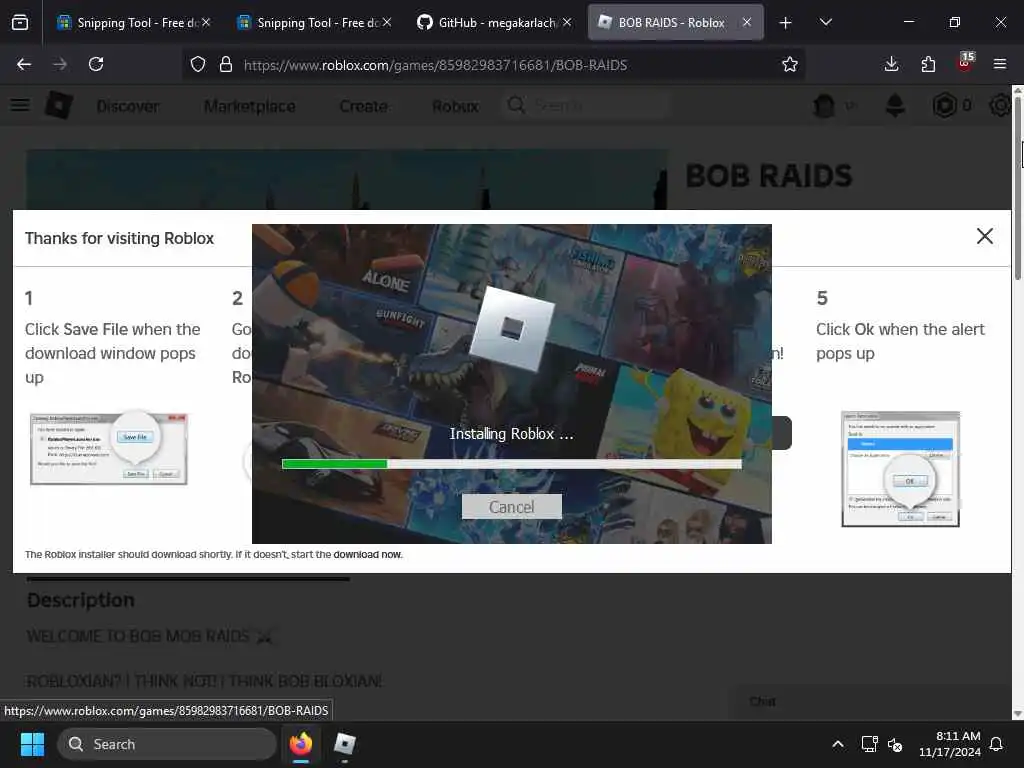1024x768 pixels.
Task: Open the Chat panel on Roblox page
Action: (x=762, y=701)
